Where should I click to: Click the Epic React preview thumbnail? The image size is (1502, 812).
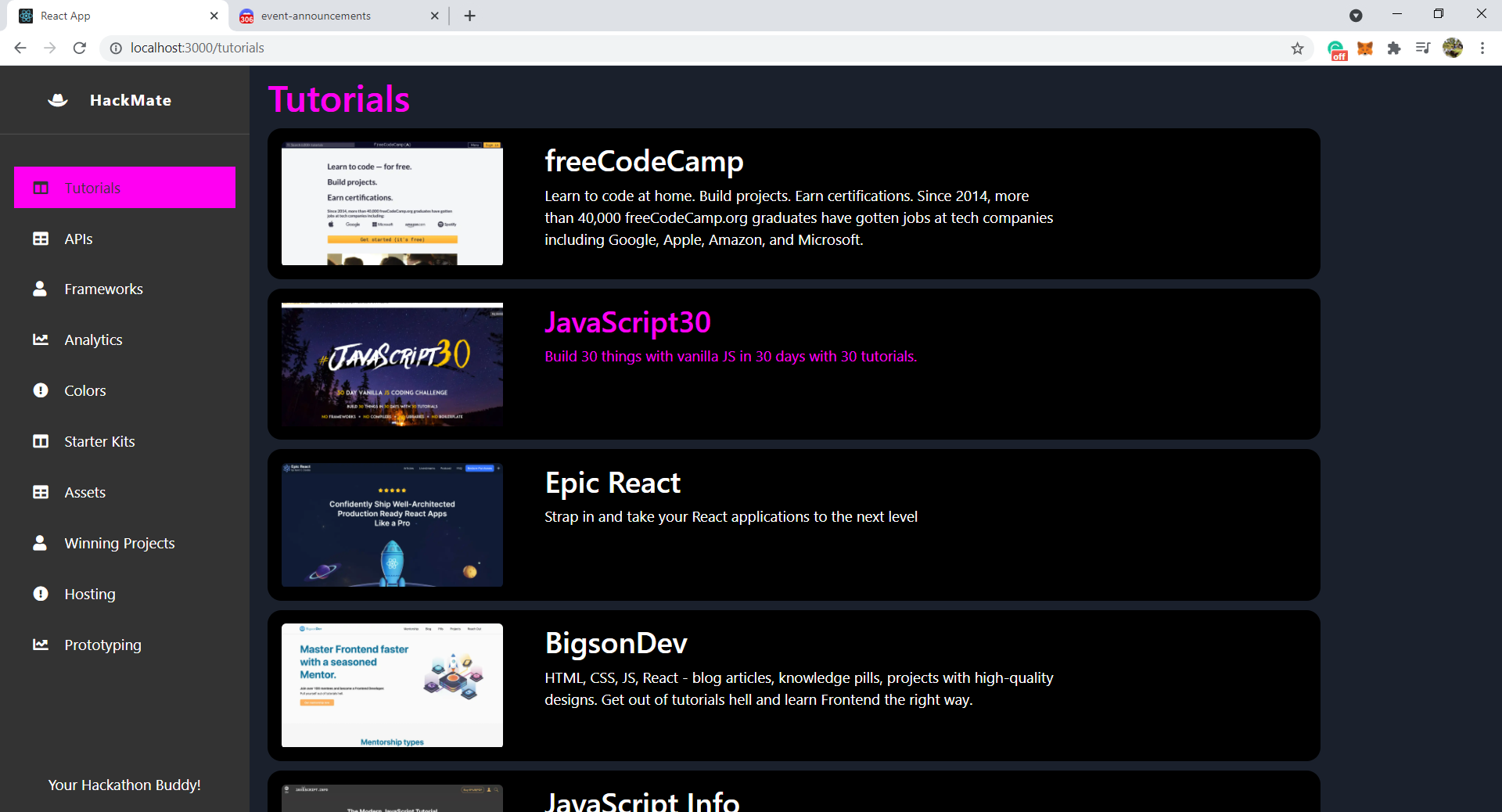392,525
